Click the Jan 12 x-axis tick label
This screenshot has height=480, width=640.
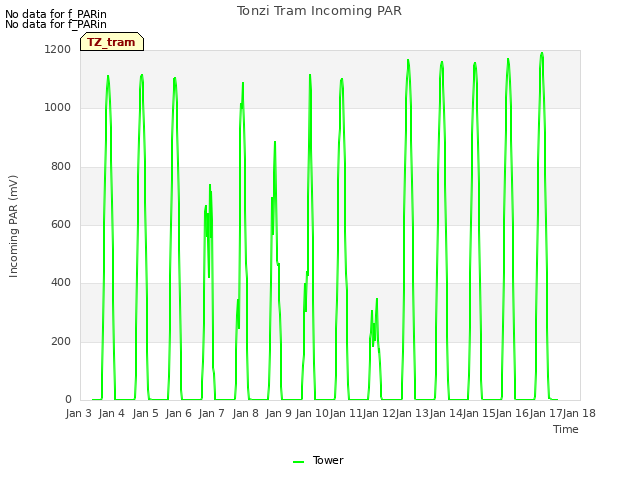click(379, 413)
